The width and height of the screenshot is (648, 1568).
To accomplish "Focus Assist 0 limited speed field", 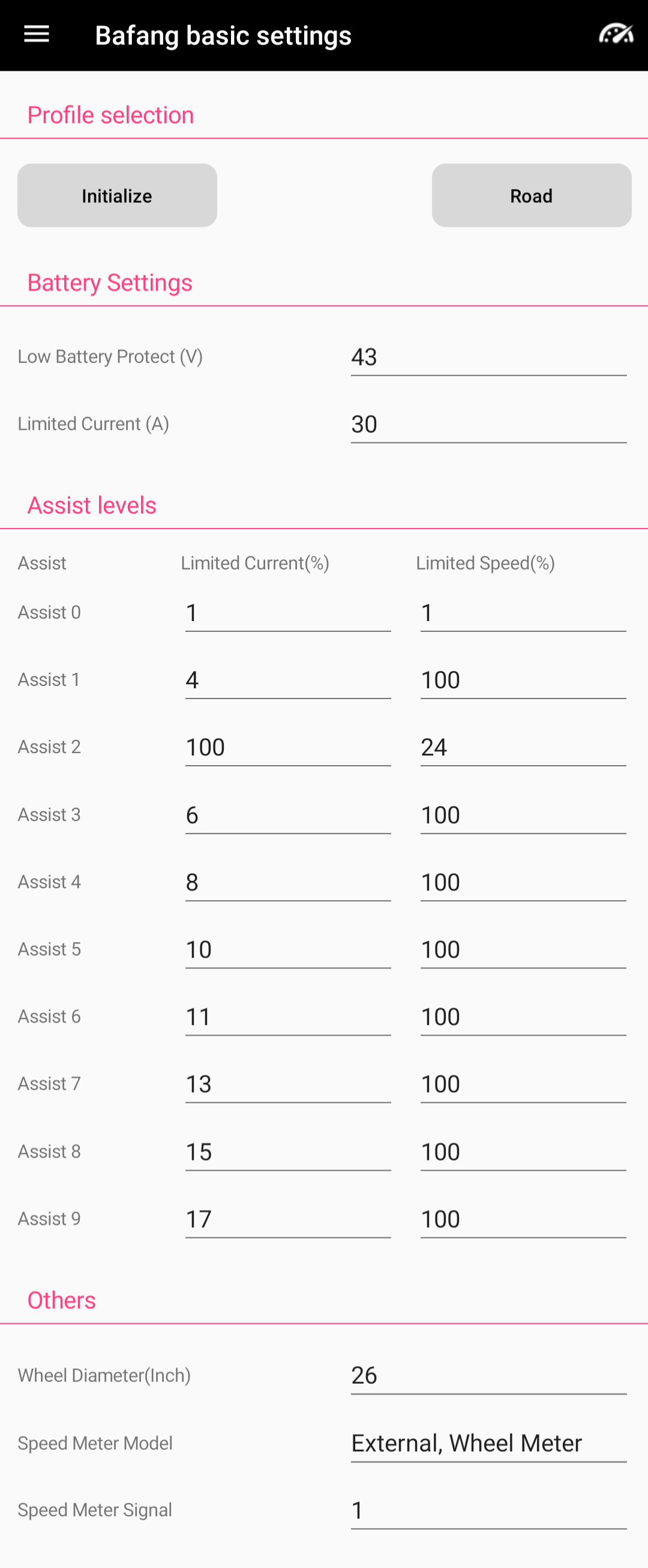I will coord(523,613).
